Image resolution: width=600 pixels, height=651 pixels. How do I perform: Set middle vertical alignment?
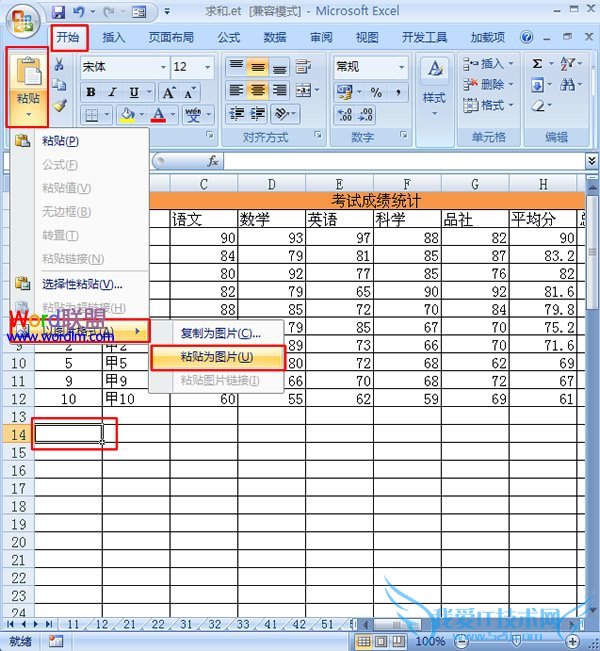pyautogui.click(x=257, y=66)
